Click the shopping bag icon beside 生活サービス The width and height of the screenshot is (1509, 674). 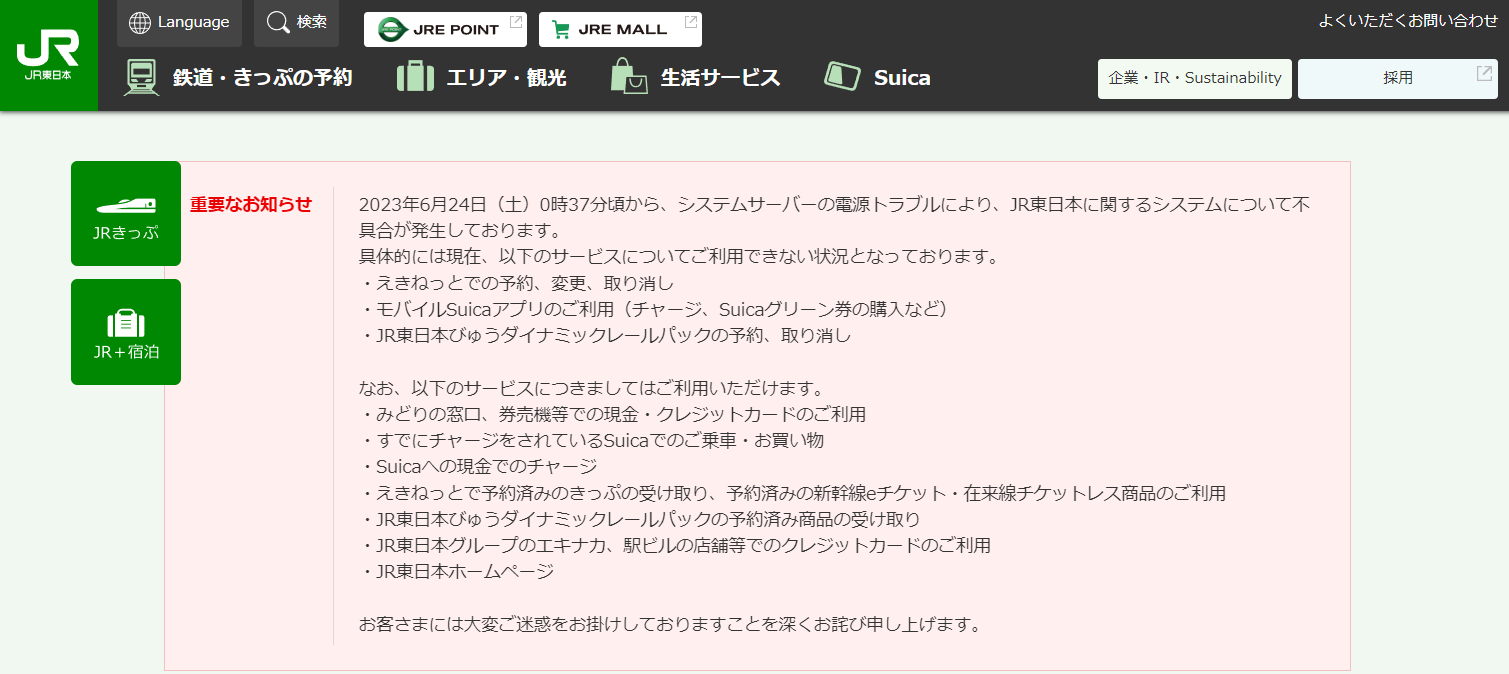click(x=629, y=77)
